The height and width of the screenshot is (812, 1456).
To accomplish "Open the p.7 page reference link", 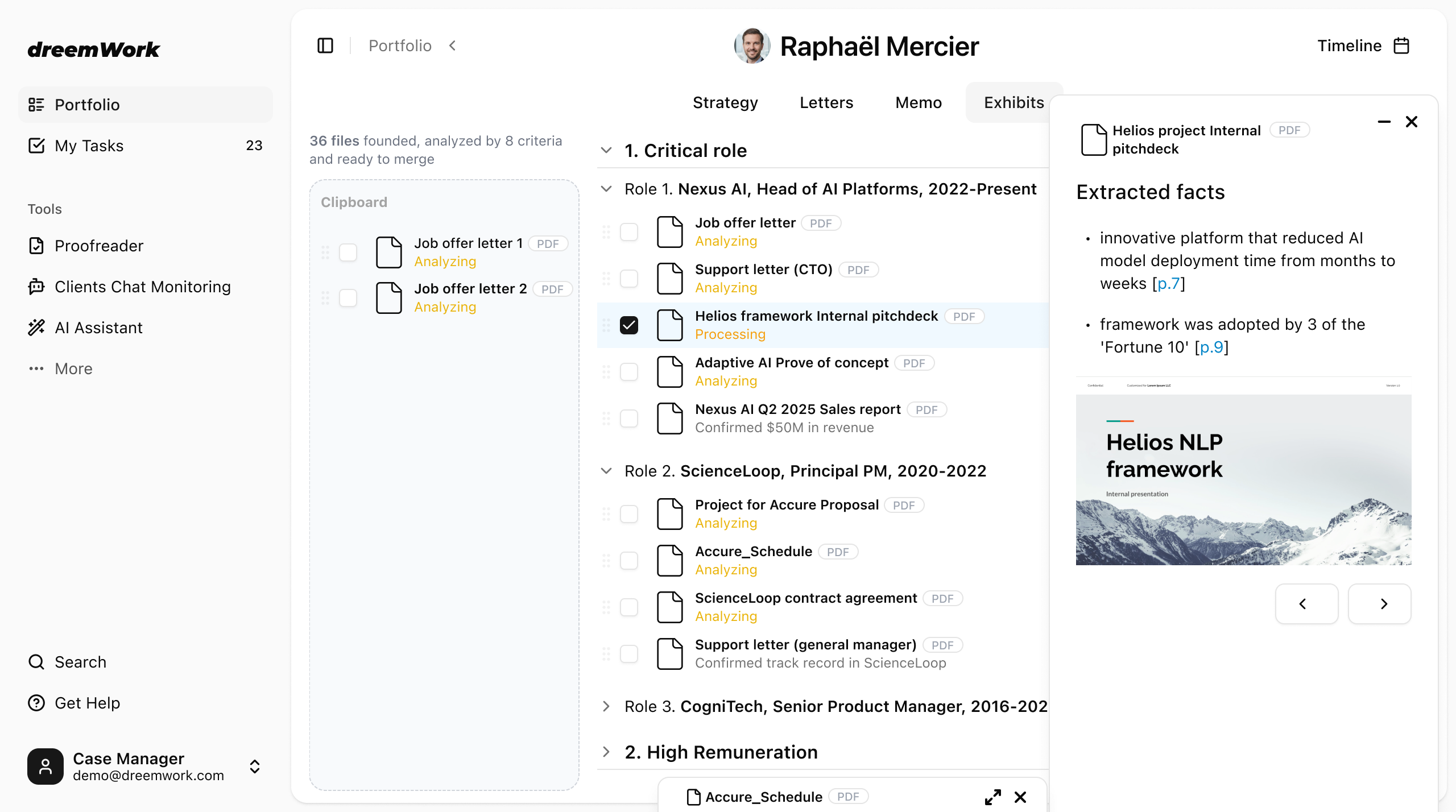I will coord(1169,283).
